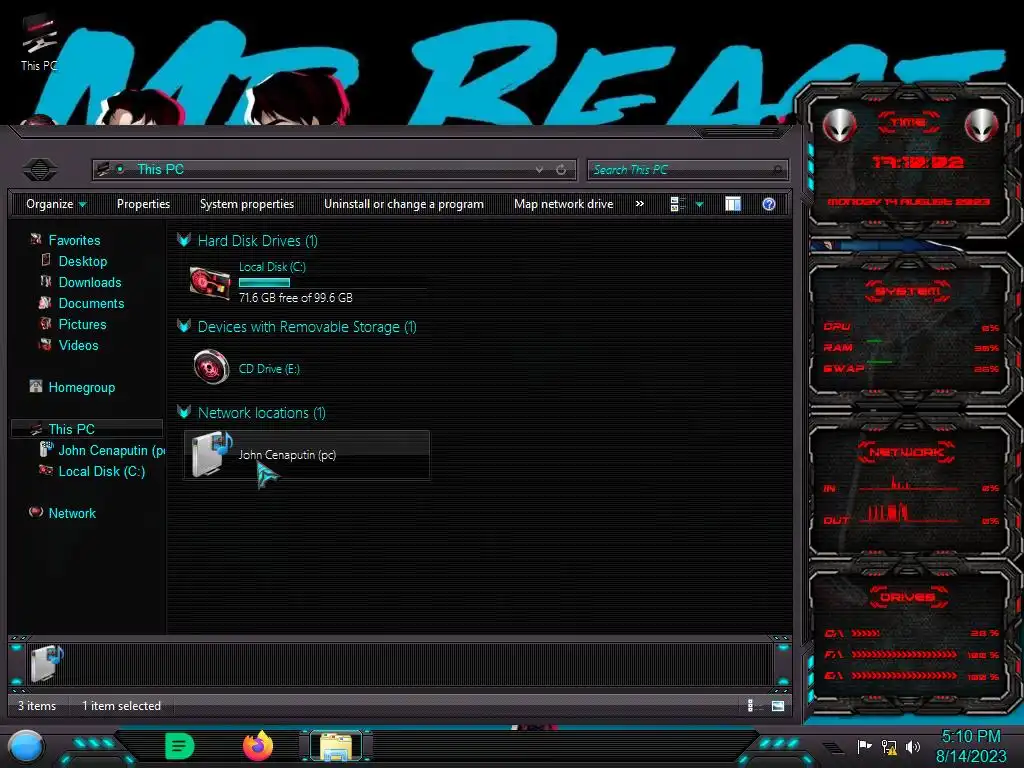Viewport: 1024px width, 768px height.
Task: Click the DRIVES widget header
Action: (x=908, y=597)
